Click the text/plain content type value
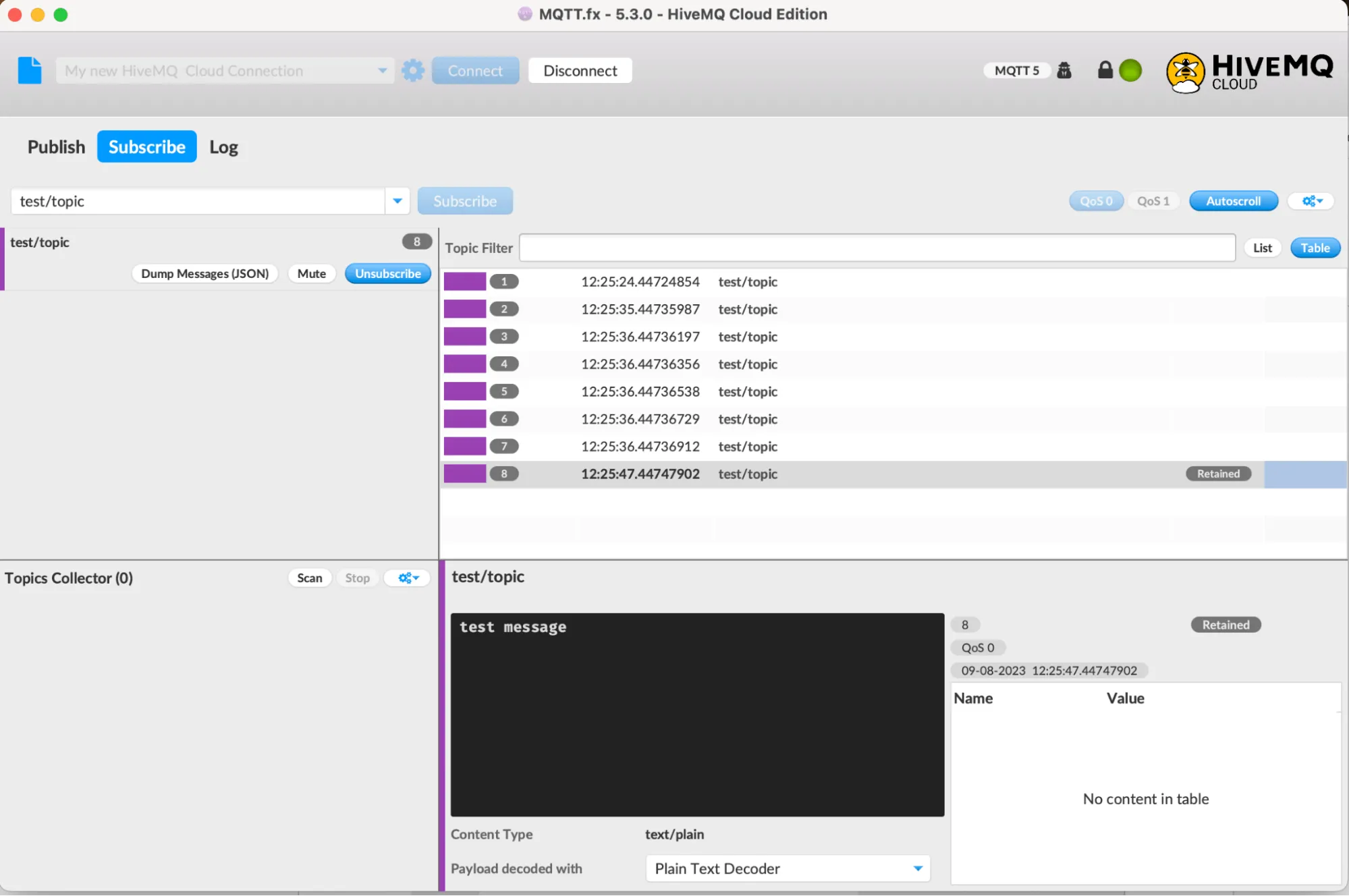Viewport: 1349px width, 896px height. tap(674, 835)
